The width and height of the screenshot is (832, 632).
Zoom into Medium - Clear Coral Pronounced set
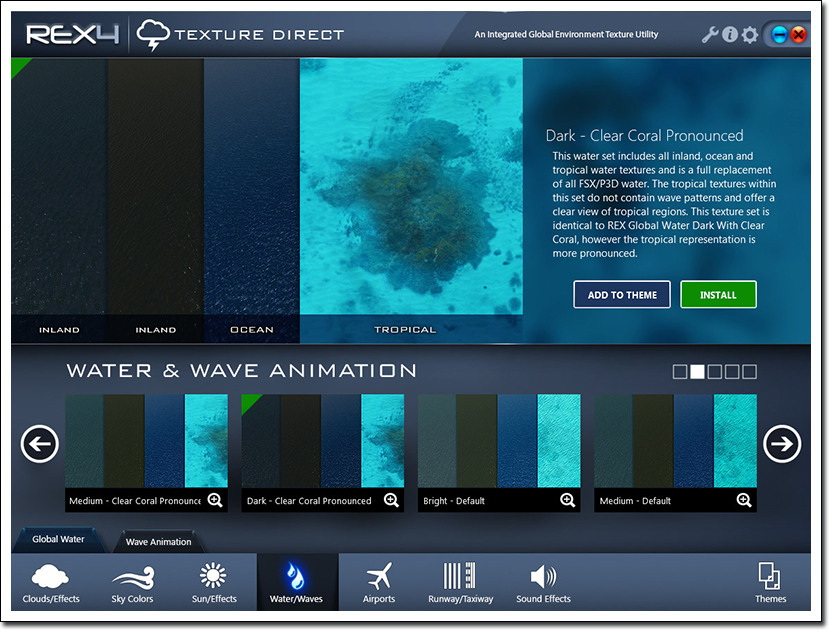[x=215, y=500]
